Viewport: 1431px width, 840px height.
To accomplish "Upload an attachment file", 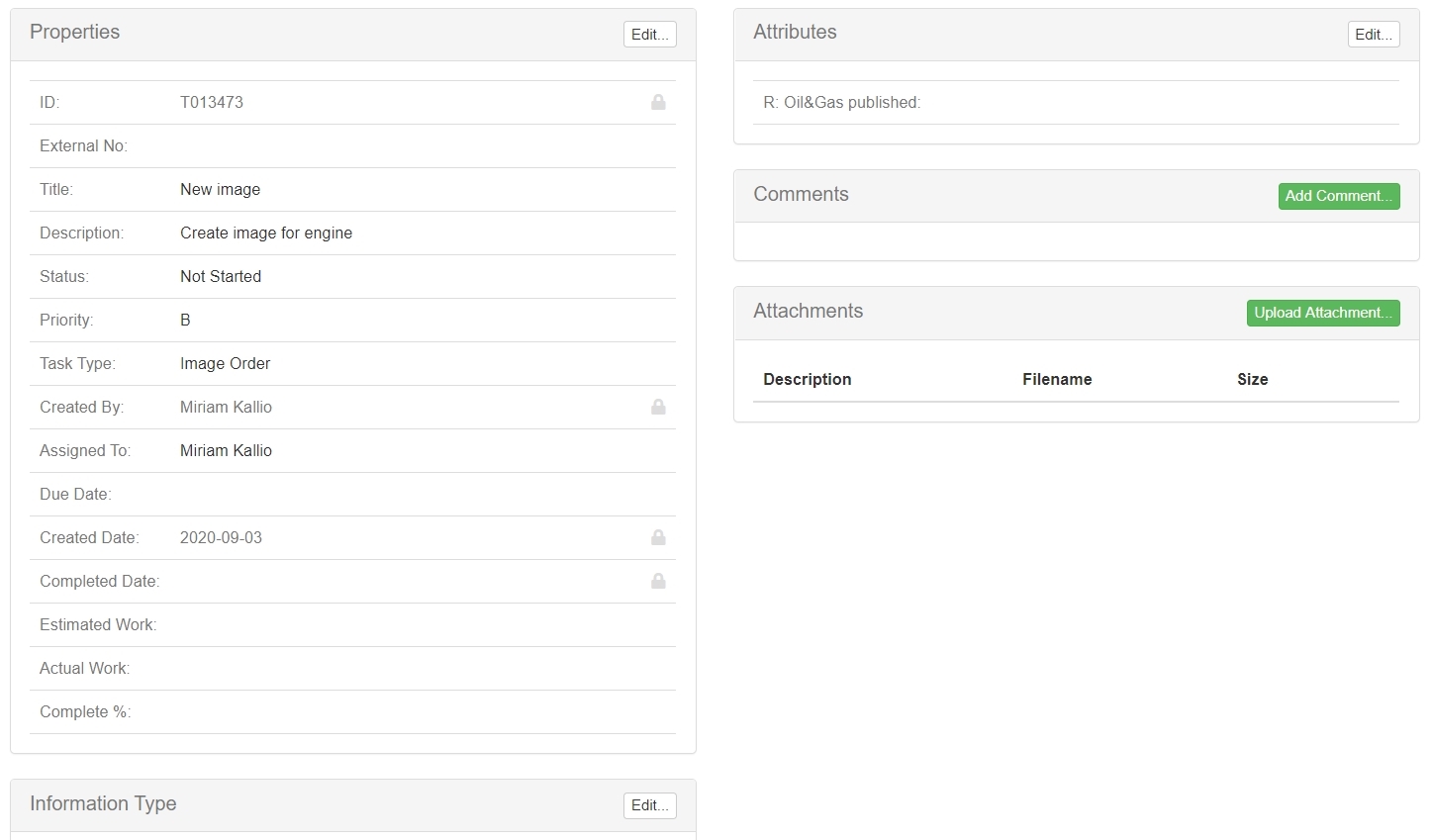I will click(x=1322, y=313).
